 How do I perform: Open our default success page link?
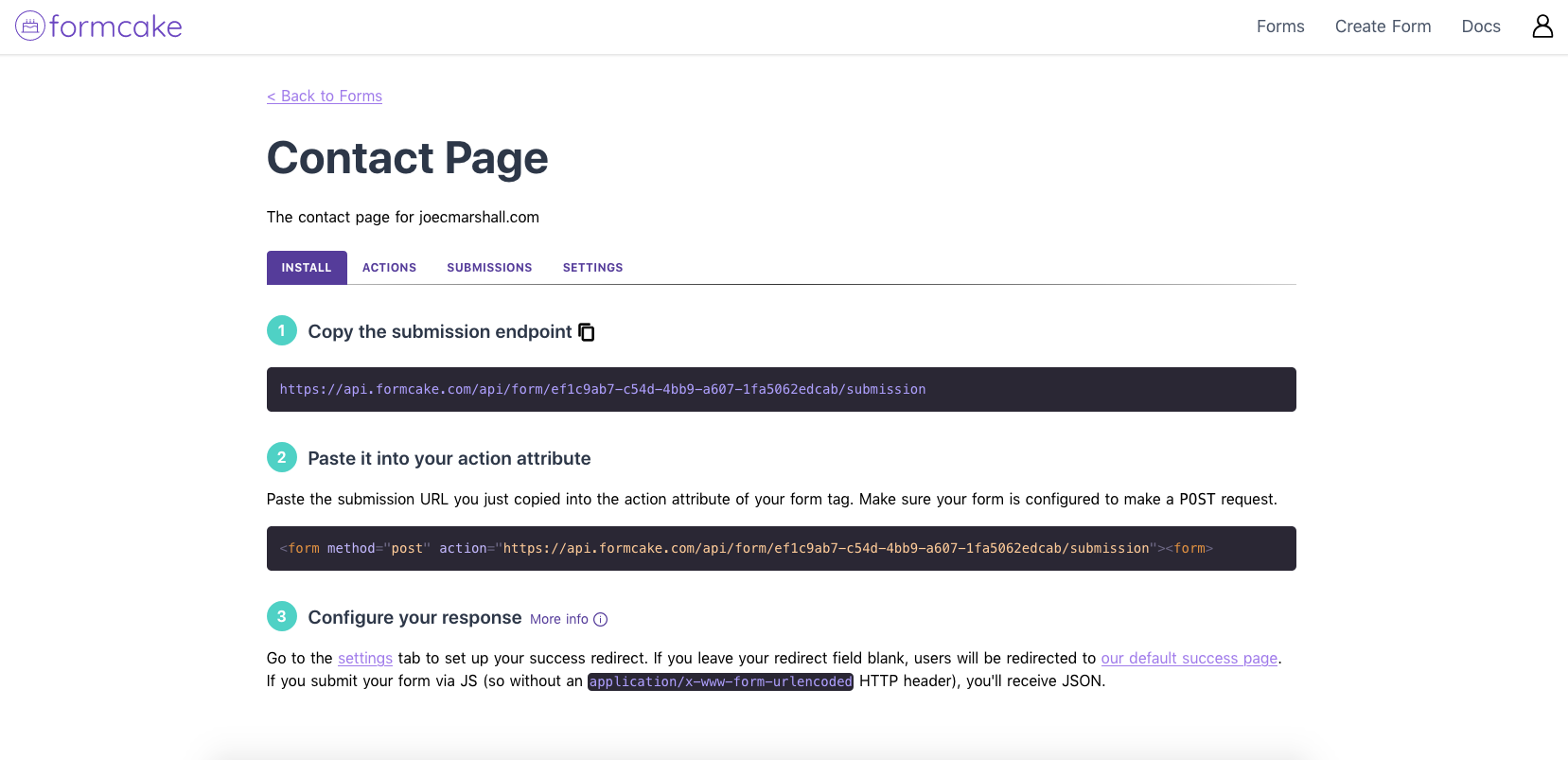point(1189,658)
